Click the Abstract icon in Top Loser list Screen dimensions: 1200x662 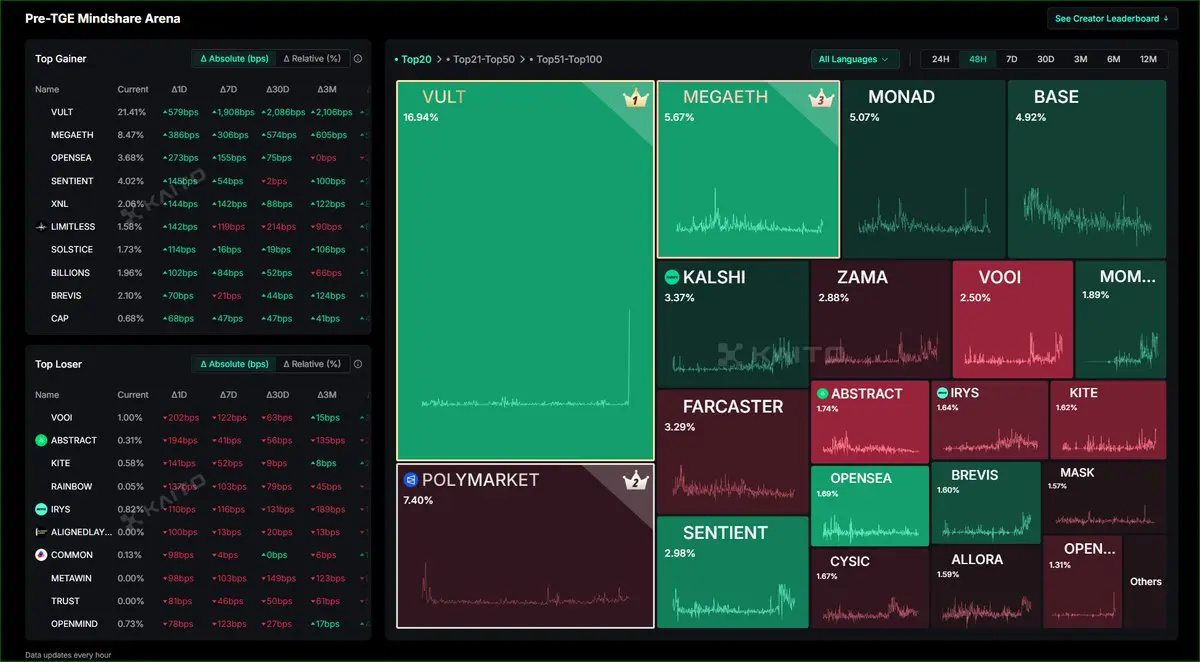[x=41, y=440]
